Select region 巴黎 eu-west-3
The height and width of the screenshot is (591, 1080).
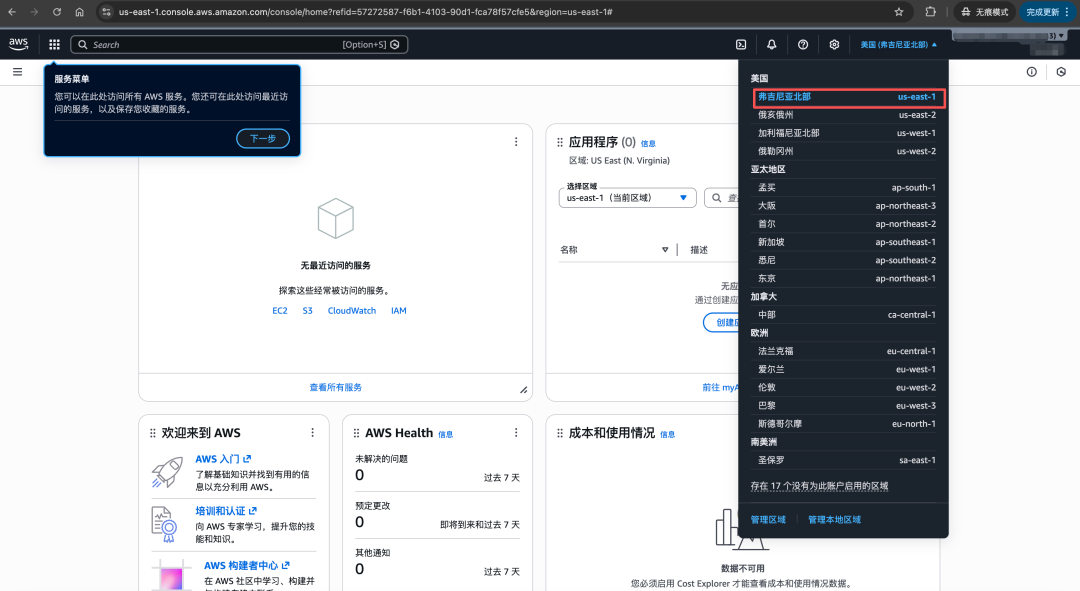tap(847, 406)
